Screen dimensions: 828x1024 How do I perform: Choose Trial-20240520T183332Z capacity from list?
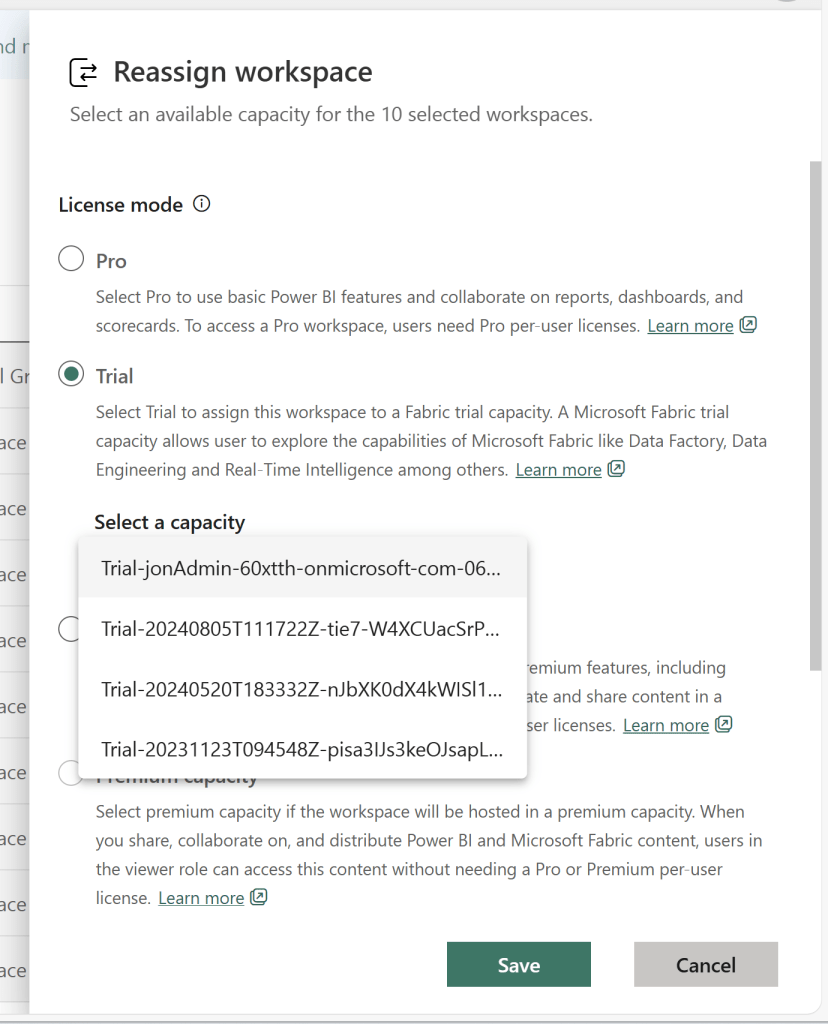pos(301,690)
